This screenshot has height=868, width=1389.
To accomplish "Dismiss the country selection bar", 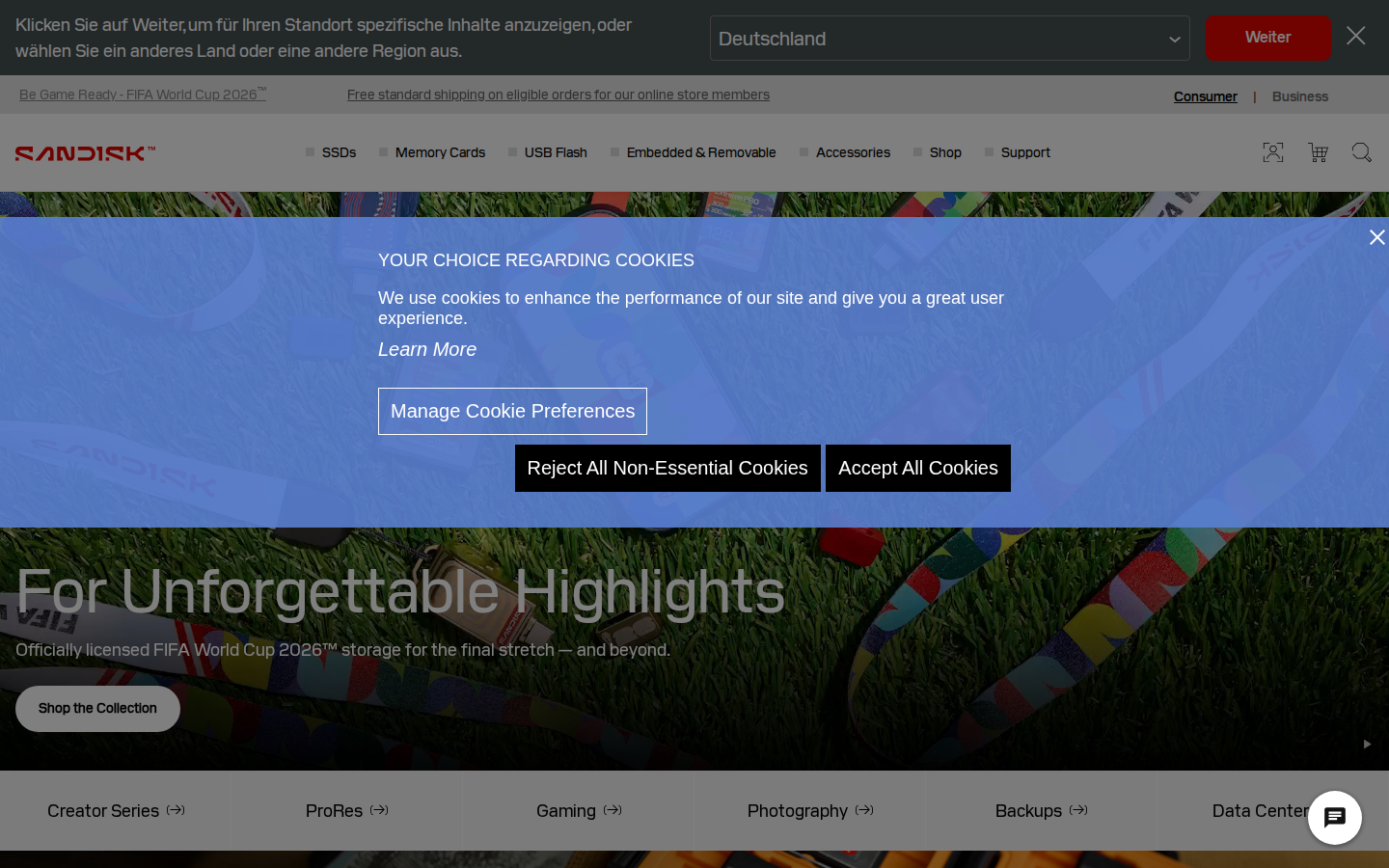I will 1356,36.
